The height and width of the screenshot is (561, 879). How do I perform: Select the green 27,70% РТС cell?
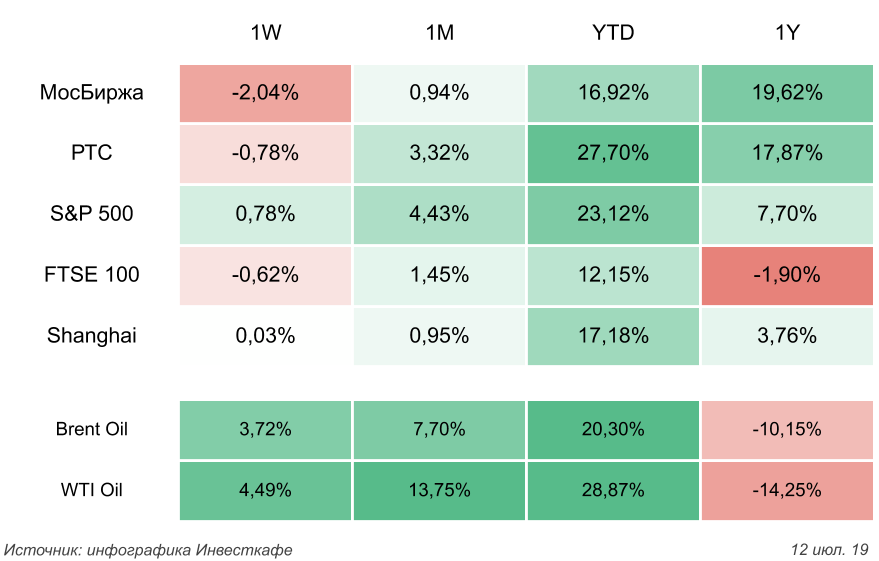613,153
